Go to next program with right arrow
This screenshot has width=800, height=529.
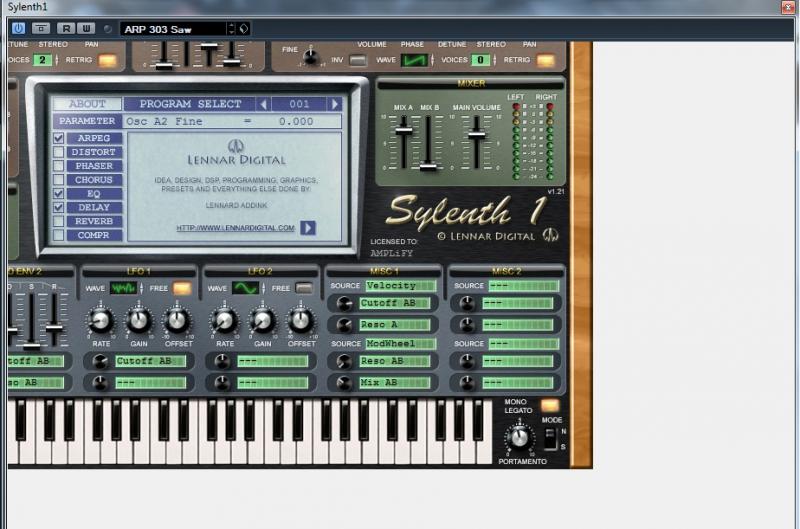tap(335, 104)
